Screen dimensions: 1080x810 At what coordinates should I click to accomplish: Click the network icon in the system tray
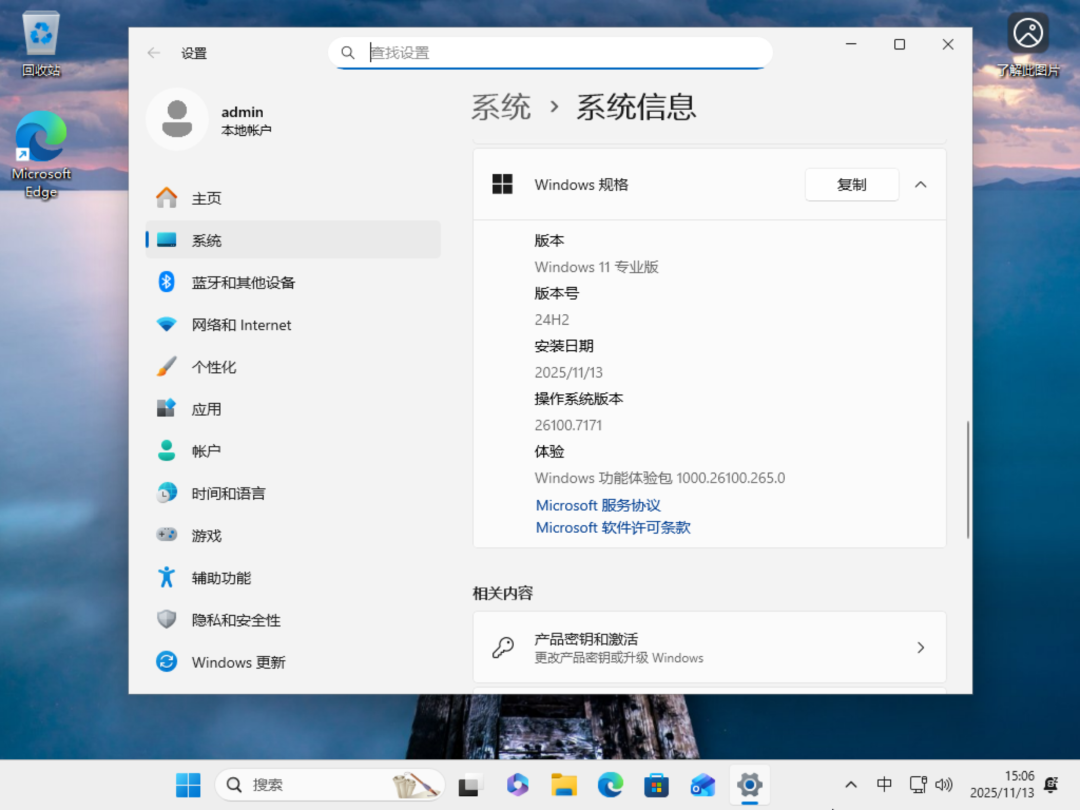918,785
